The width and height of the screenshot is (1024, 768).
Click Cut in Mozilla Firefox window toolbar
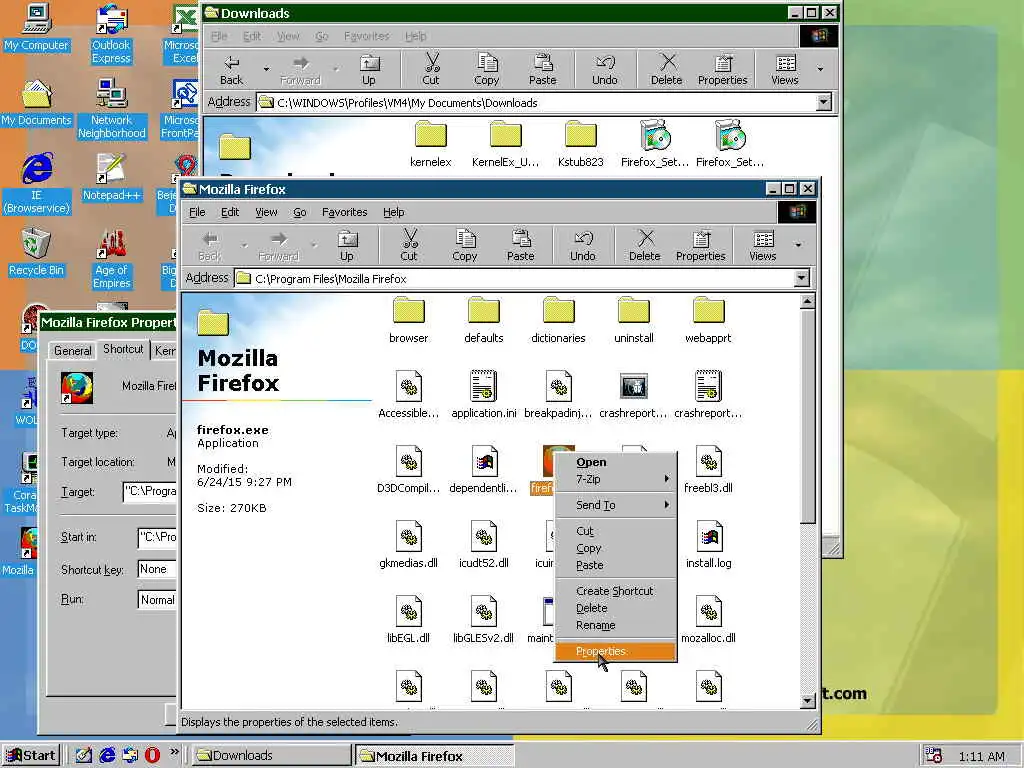409,245
